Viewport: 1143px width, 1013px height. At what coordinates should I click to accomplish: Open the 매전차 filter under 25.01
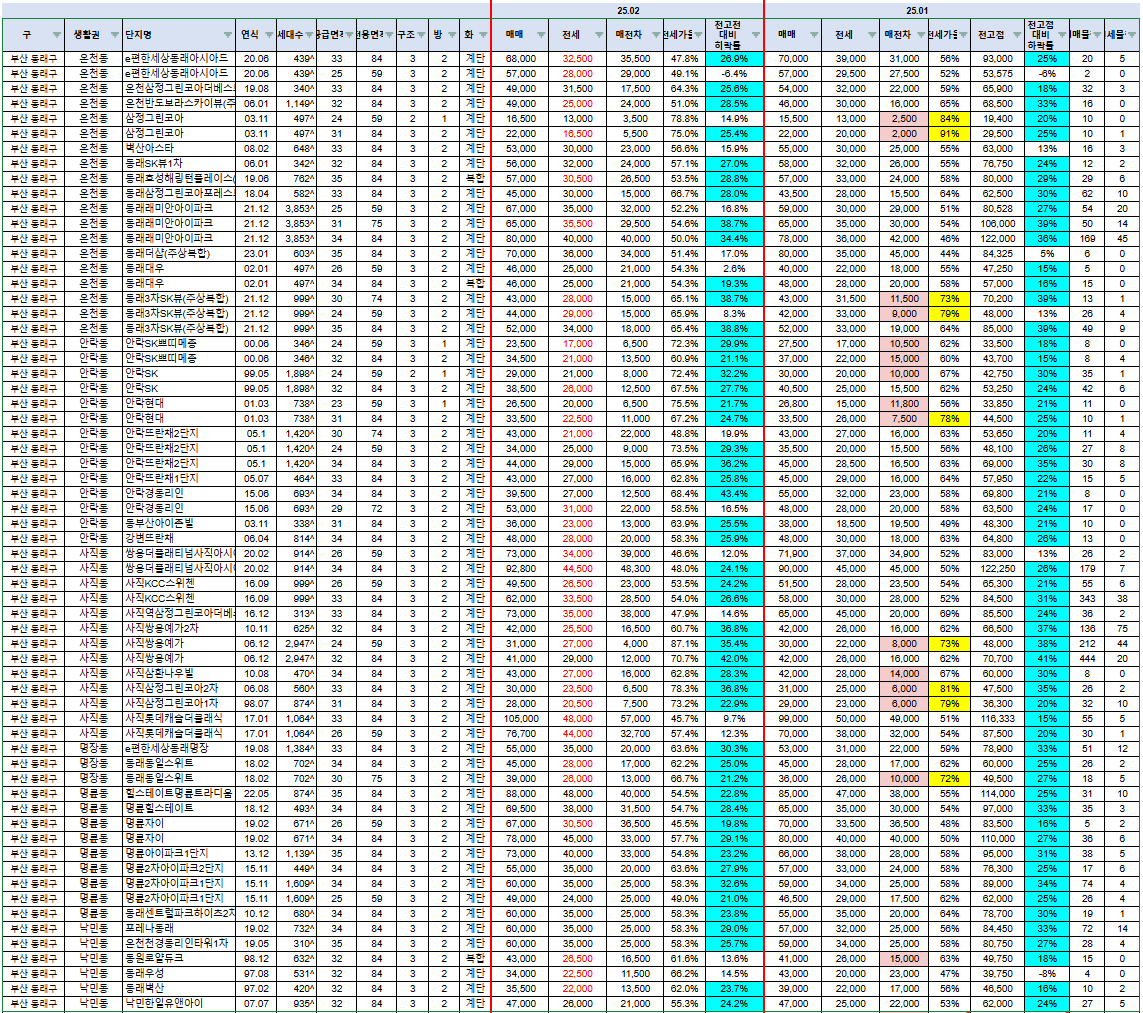point(920,35)
